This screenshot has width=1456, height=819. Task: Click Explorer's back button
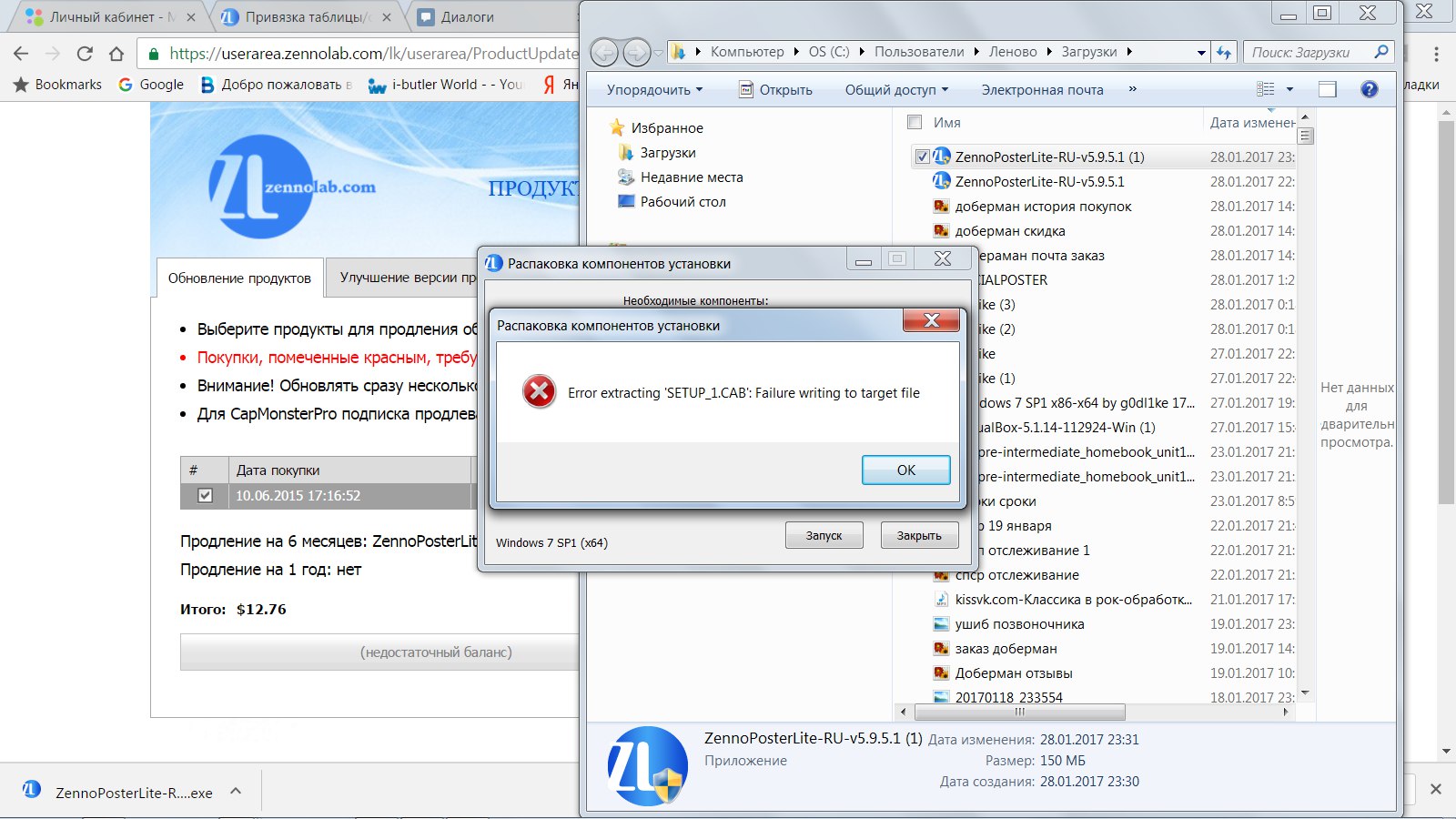click(604, 52)
